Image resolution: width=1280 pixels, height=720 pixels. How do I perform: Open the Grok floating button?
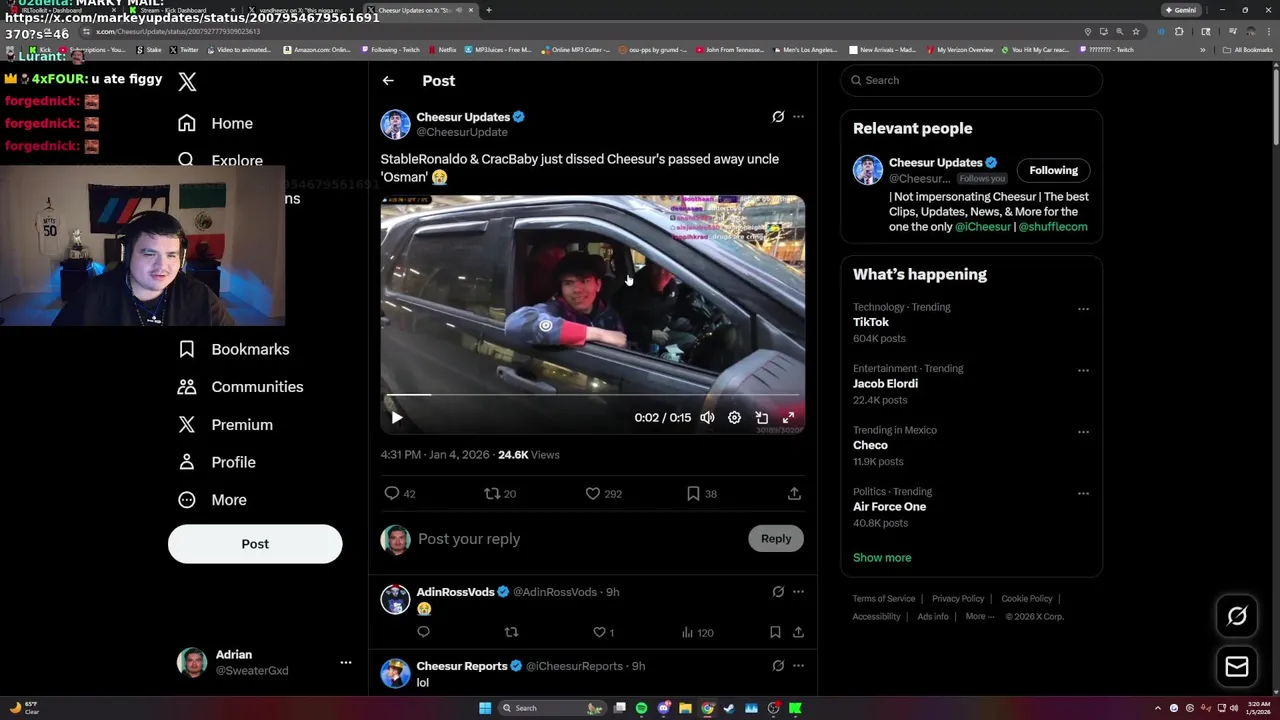click(1237, 617)
